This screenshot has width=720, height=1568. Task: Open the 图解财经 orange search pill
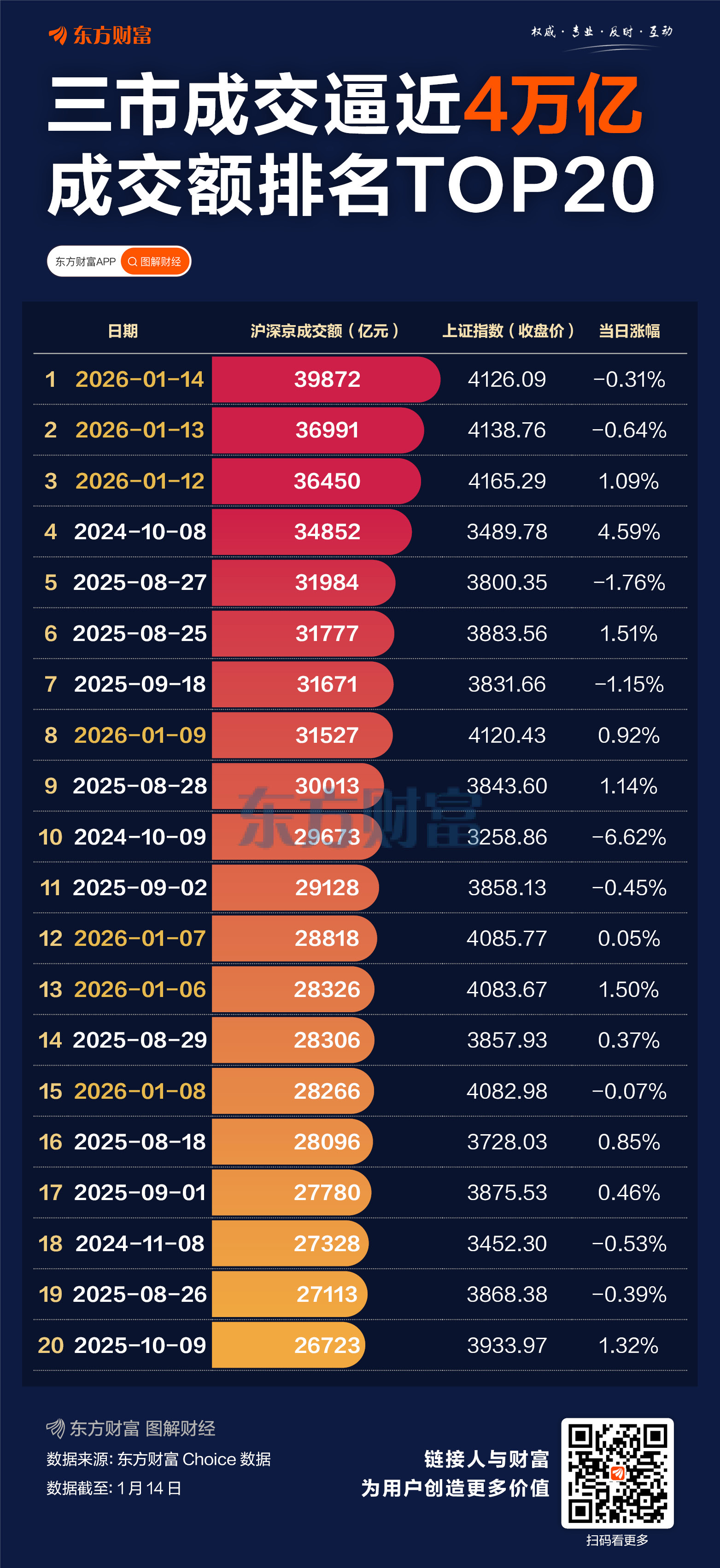coord(155,262)
